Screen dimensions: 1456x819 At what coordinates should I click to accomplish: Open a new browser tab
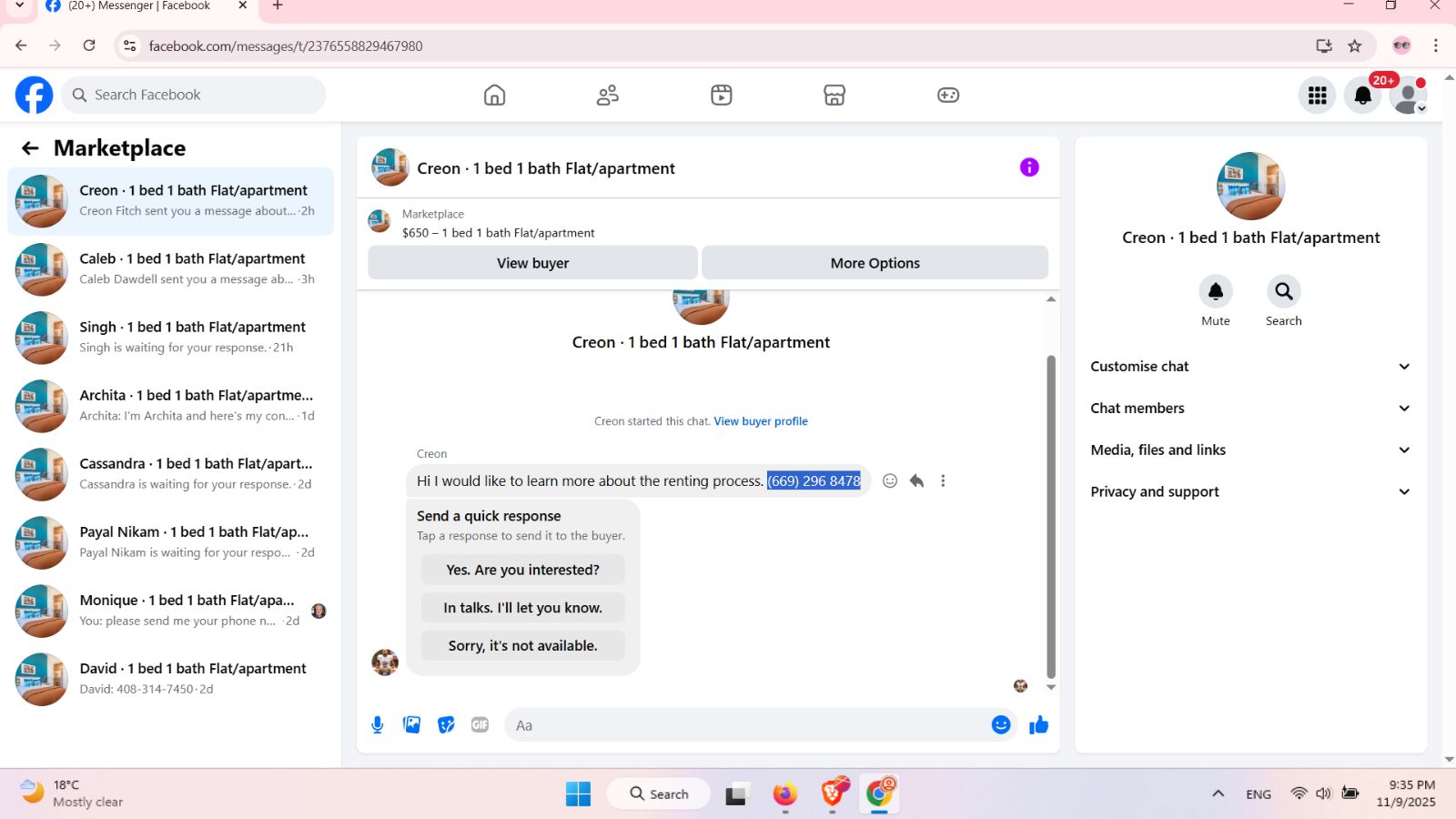(278, 5)
